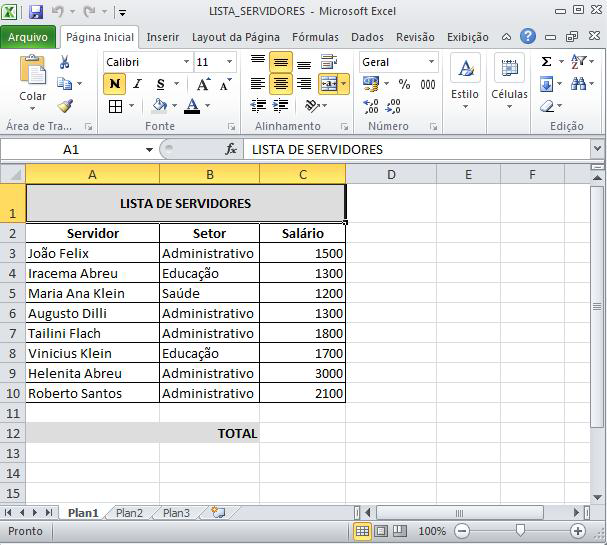This screenshot has width=607, height=545.
Task: Toggle align text left
Action: [258, 84]
